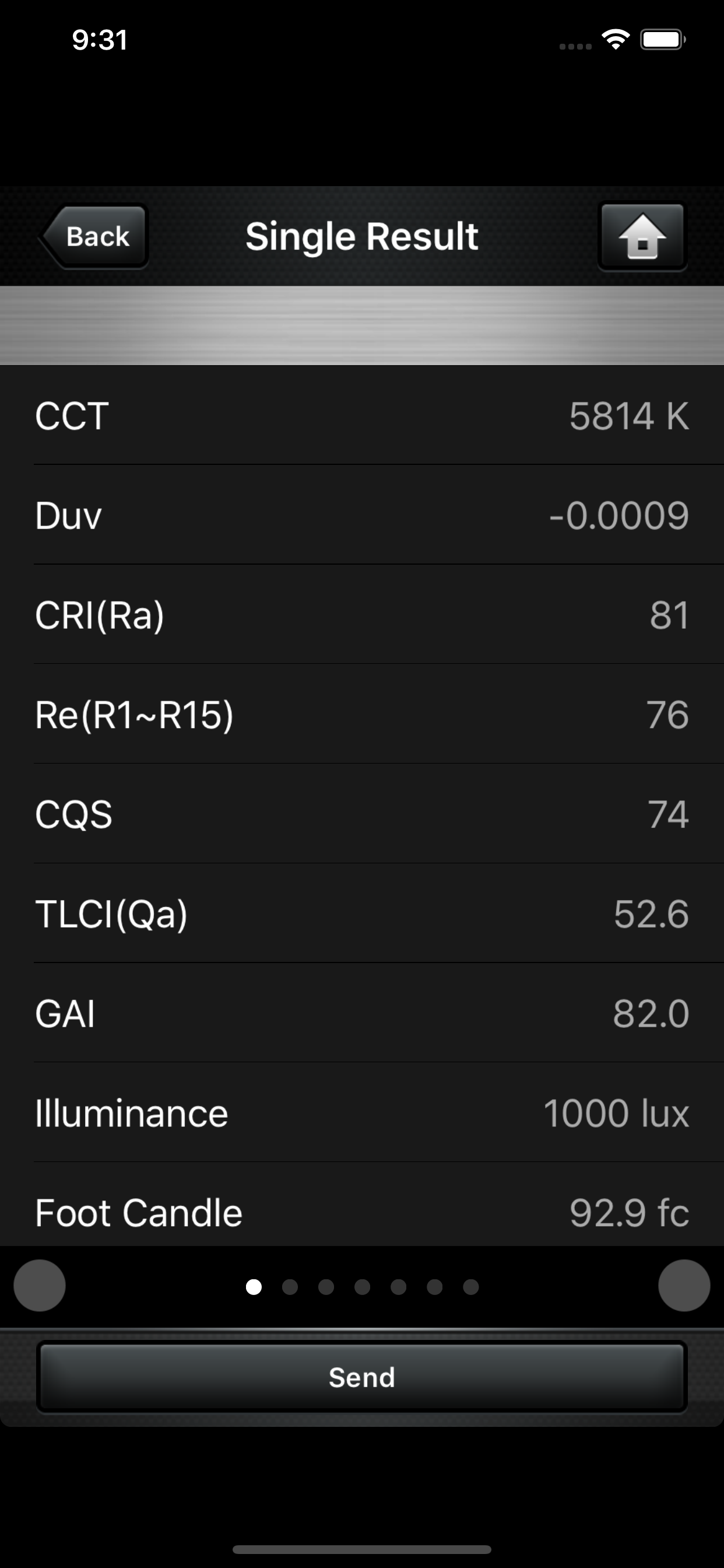Select the TLCI(Qa) row

tap(362, 914)
